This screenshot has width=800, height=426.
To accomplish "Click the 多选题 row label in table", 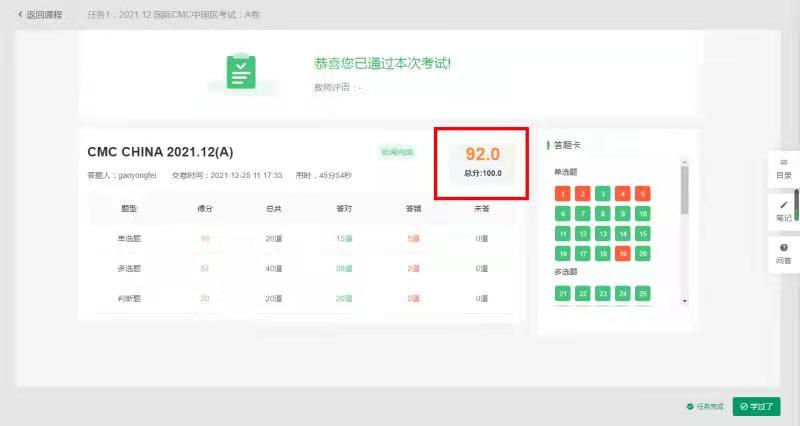I will tap(129, 268).
